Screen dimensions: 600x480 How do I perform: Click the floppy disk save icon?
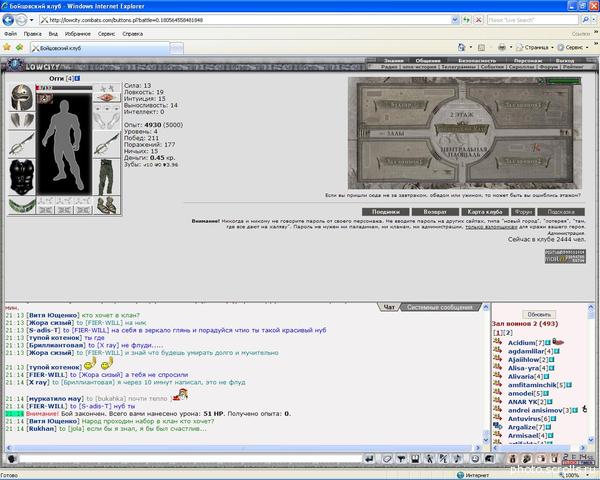tap(415, 459)
